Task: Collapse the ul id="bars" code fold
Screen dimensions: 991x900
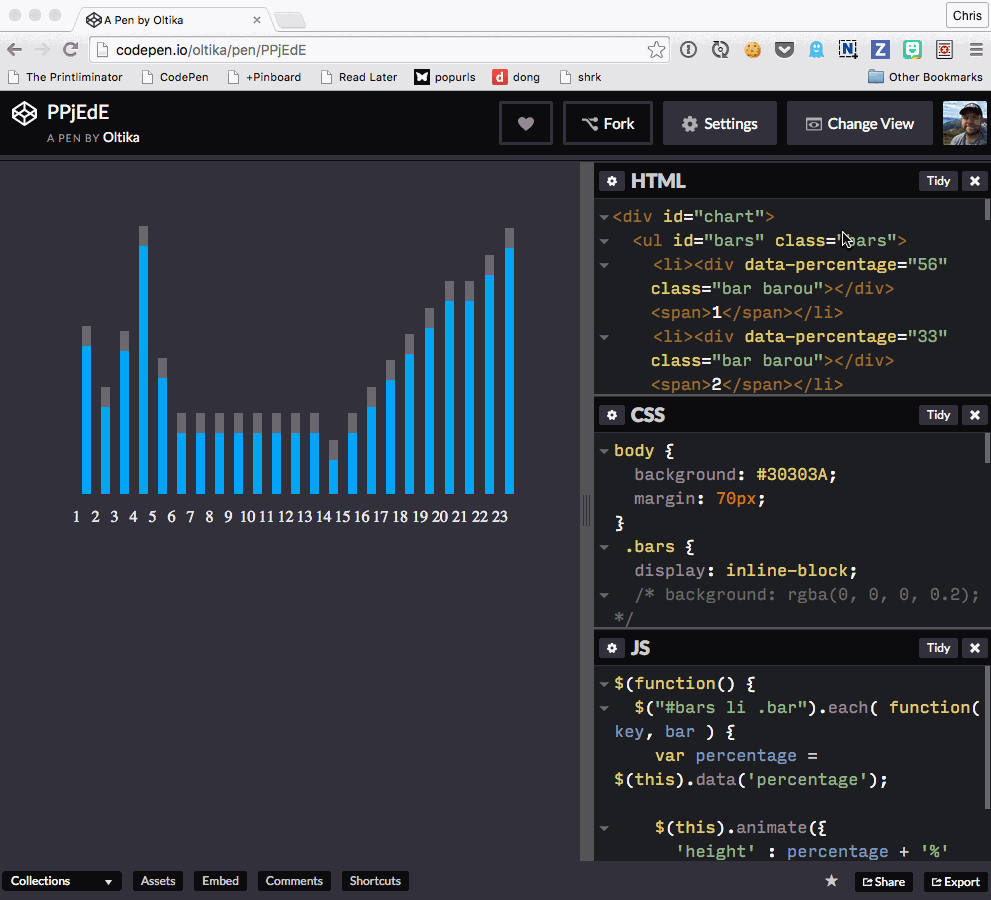Action: [604, 241]
